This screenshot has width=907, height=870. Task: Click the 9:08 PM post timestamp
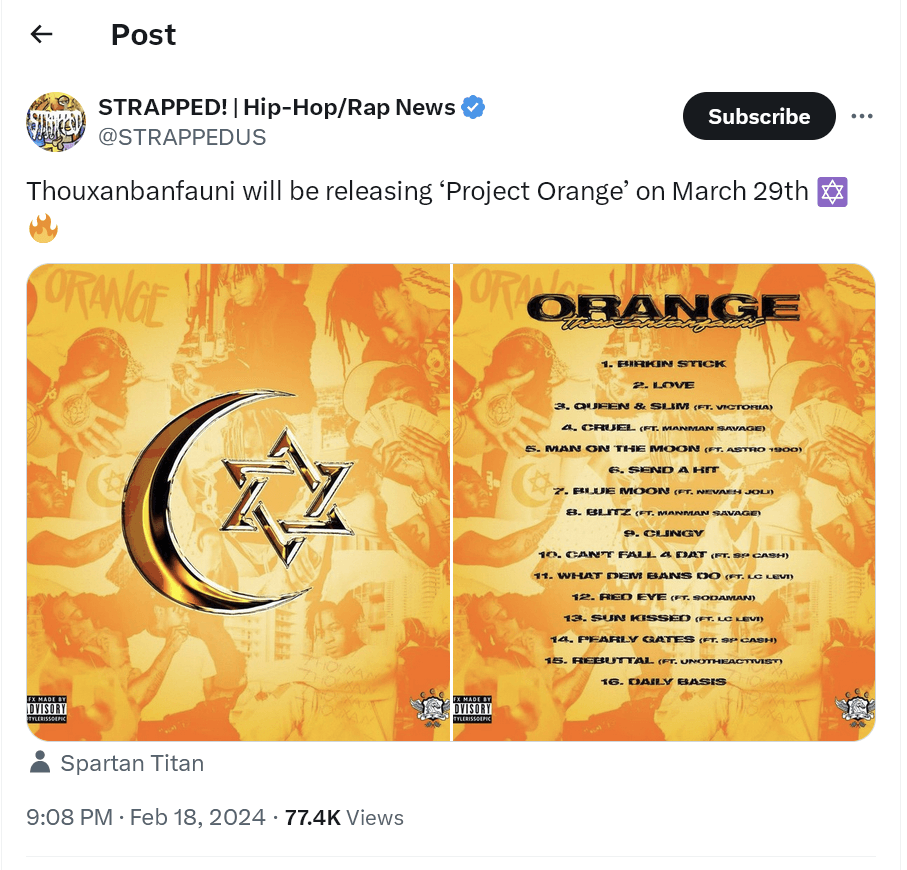pyautogui.click(x=69, y=817)
